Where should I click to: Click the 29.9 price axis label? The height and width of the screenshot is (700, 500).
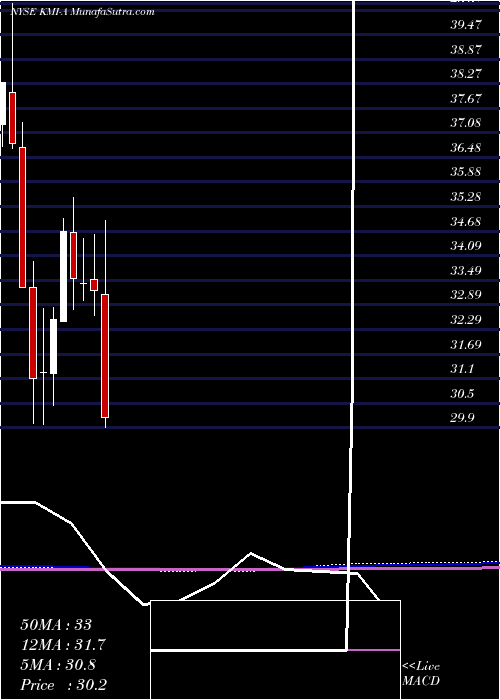(x=462, y=418)
